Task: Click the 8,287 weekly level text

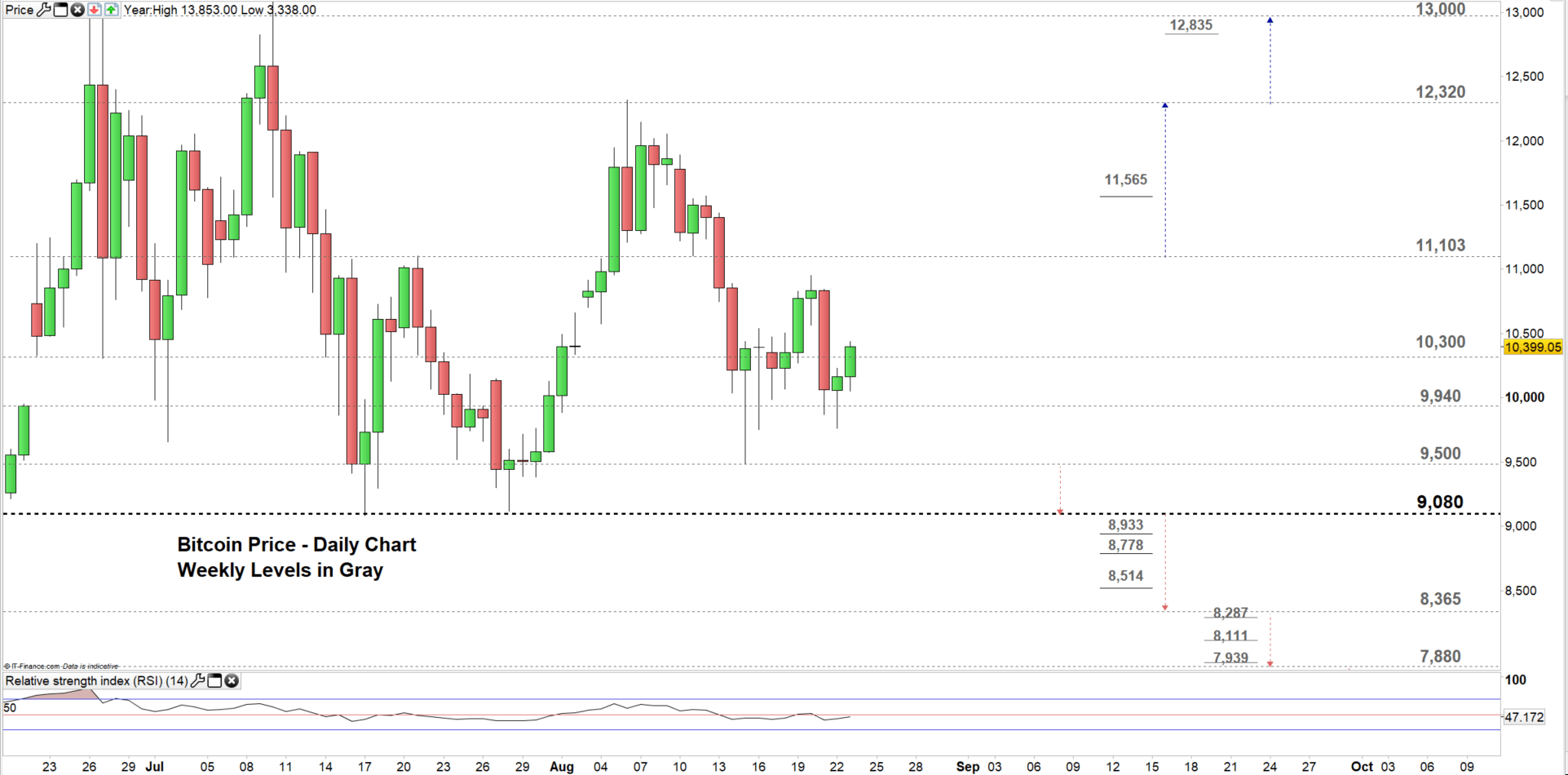Action: (x=1230, y=613)
